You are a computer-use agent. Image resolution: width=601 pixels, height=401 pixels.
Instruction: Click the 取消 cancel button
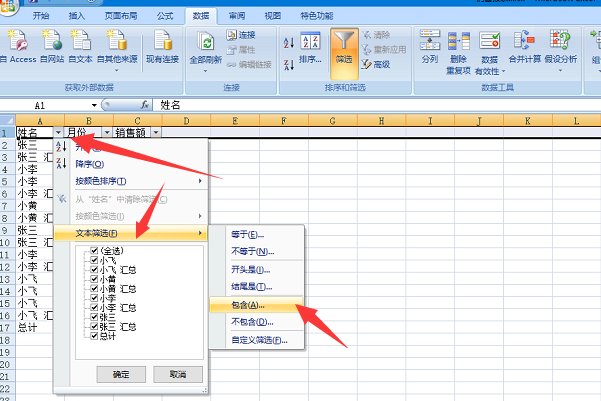click(178, 374)
